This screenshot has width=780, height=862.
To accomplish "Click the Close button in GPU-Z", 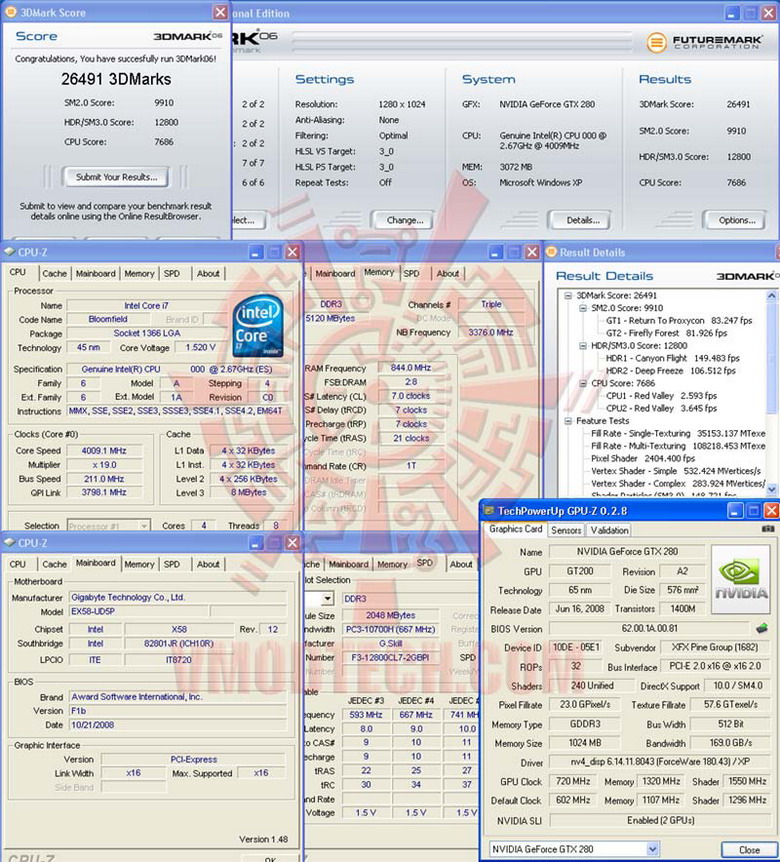I will [749, 849].
